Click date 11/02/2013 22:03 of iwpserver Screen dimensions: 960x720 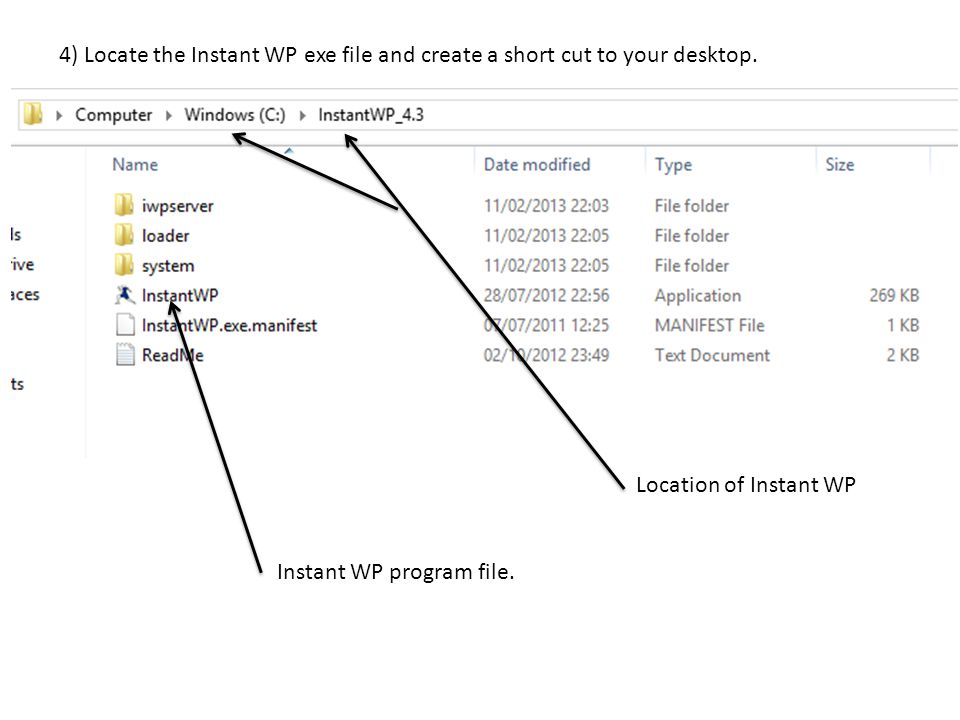pos(546,206)
